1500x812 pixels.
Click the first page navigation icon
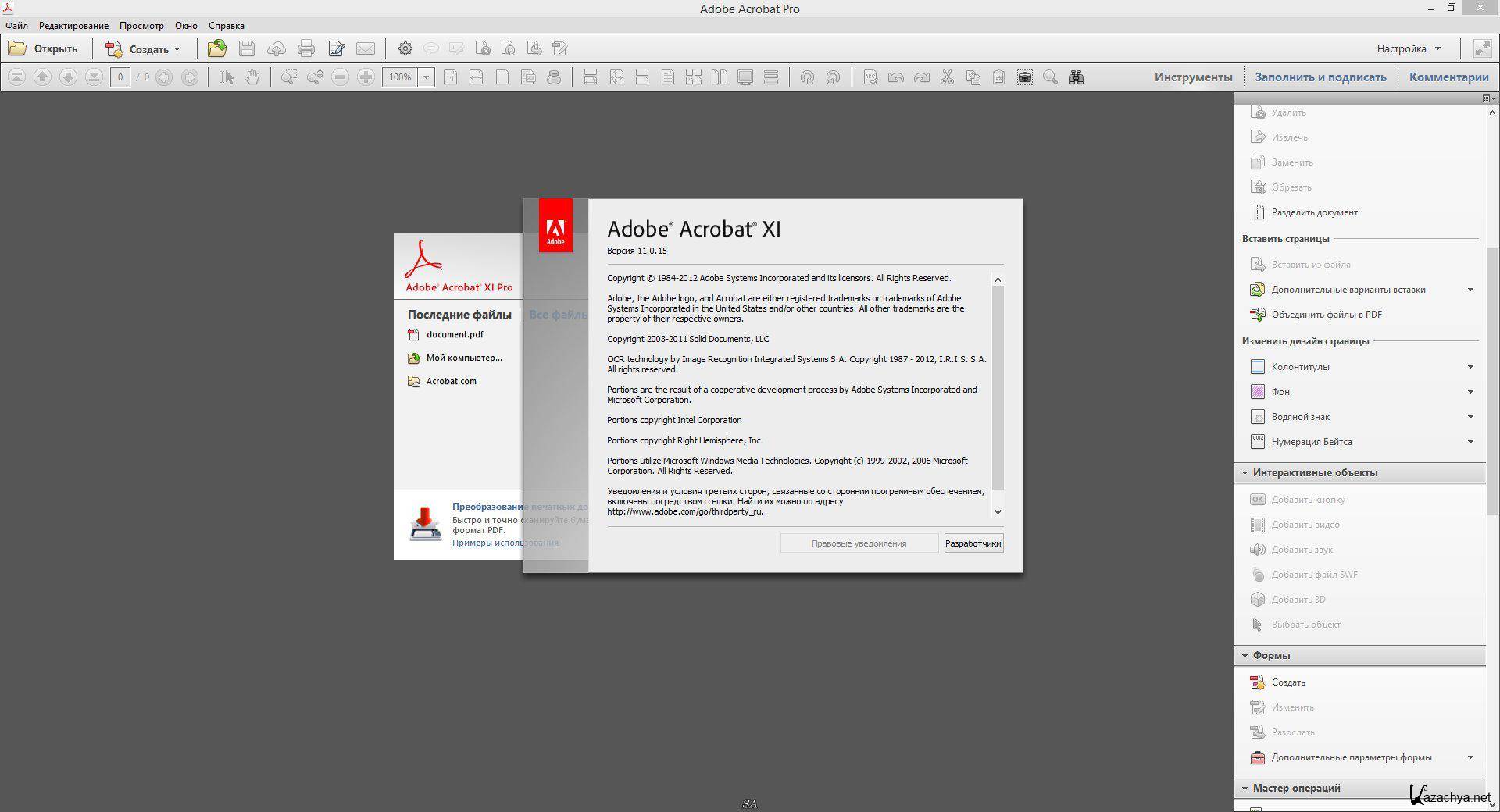17,77
